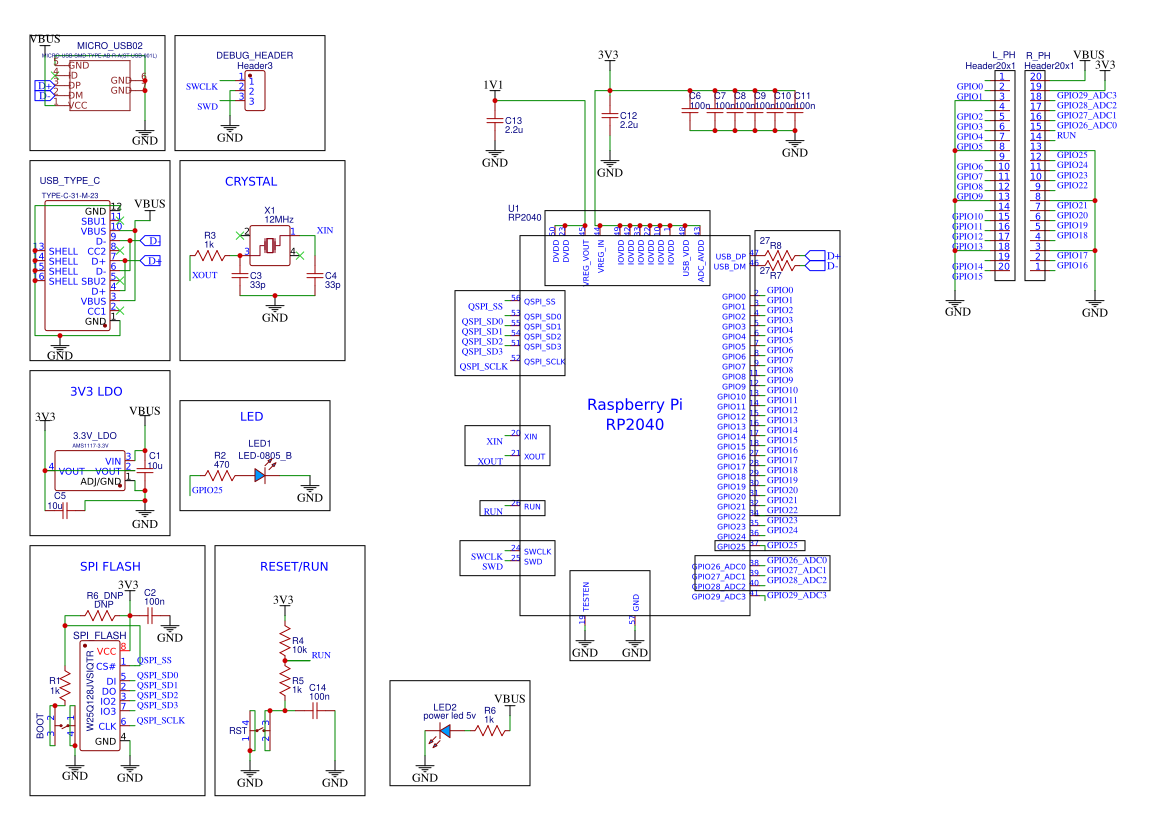
Task: Select capacitor C5 10u symbol
Action: click(65, 512)
